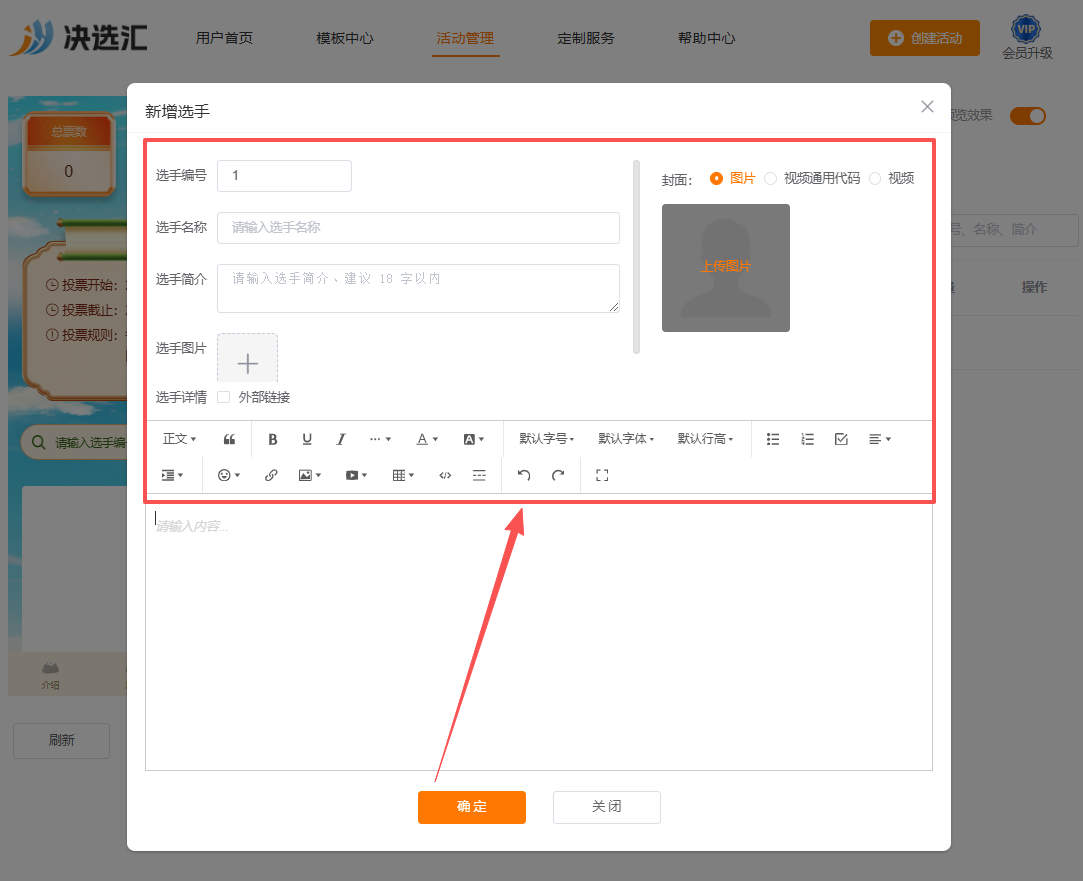Open 帮助中心 in the top navigation
The width and height of the screenshot is (1083, 881).
click(x=707, y=38)
